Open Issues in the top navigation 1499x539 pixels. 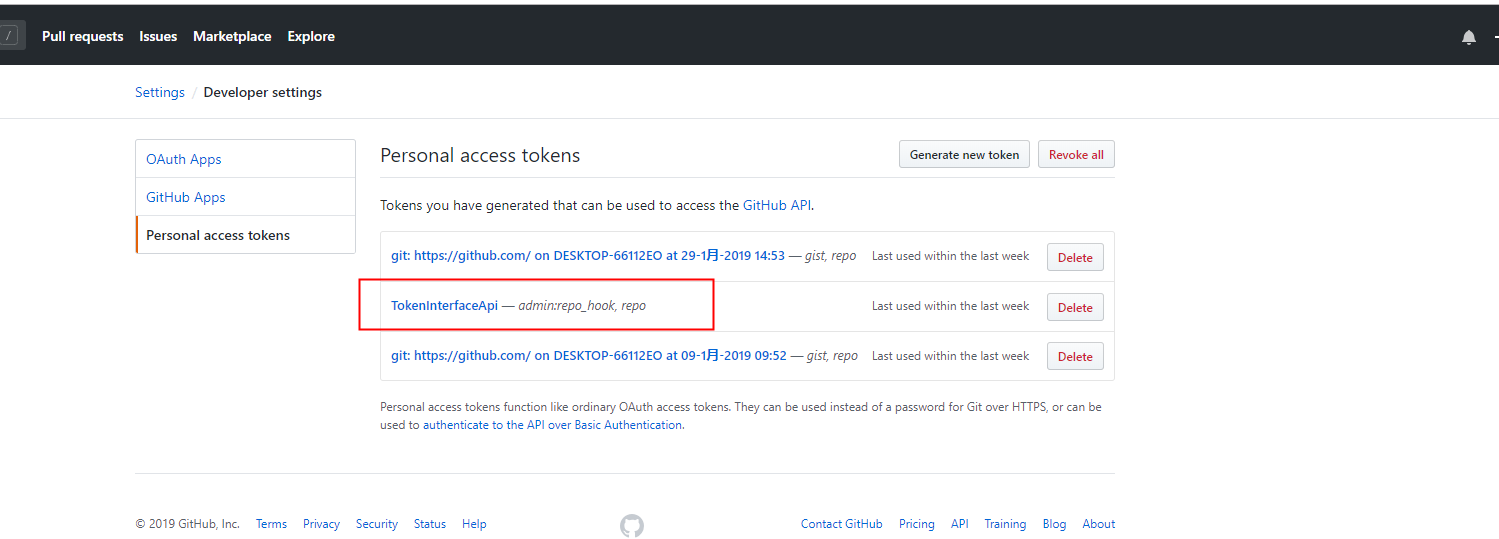click(x=158, y=36)
